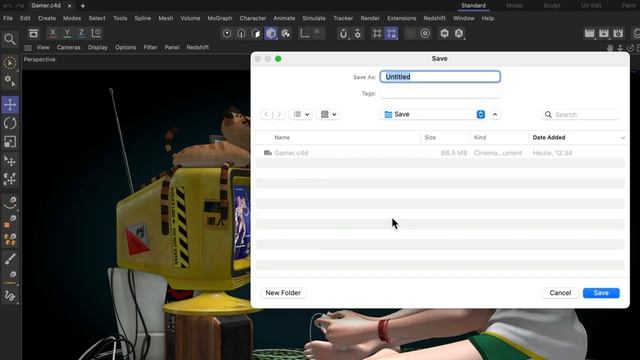This screenshot has width=640, height=360.
Task: Render to Picture Viewer clapperboard icon
Action: coord(604,33)
